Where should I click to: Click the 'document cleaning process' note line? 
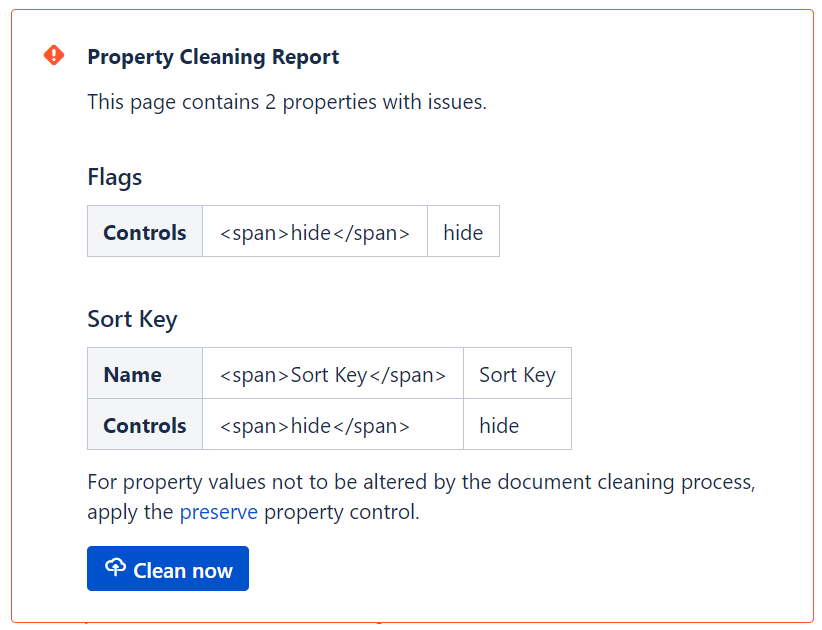(421, 482)
